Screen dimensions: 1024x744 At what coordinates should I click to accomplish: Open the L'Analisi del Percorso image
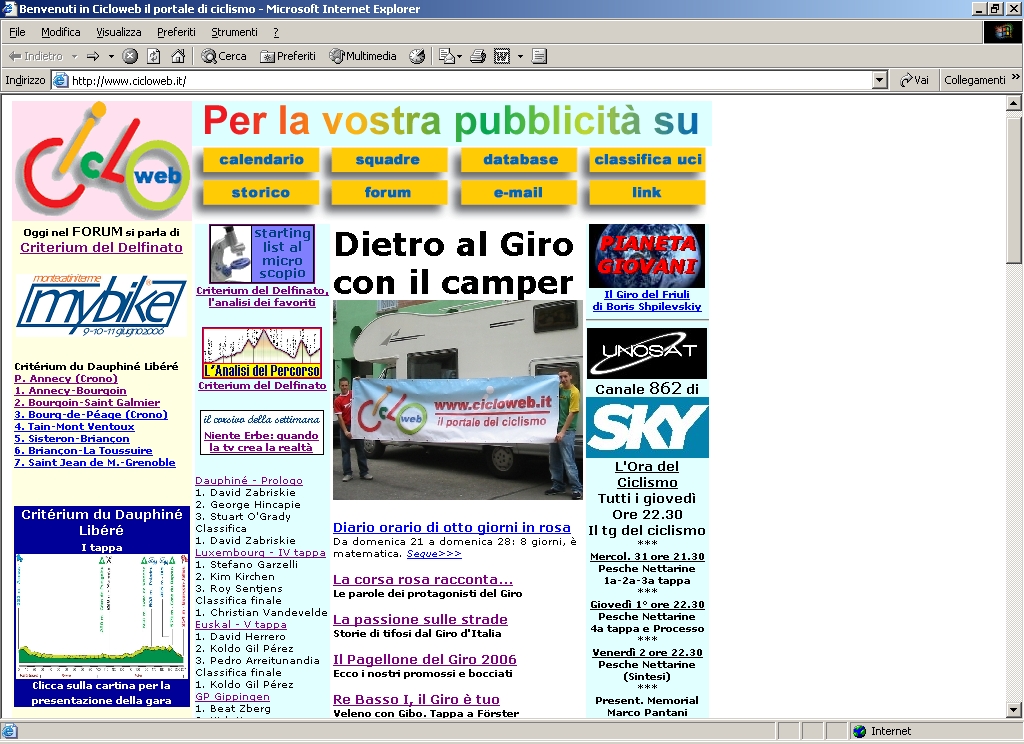point(262,353)
